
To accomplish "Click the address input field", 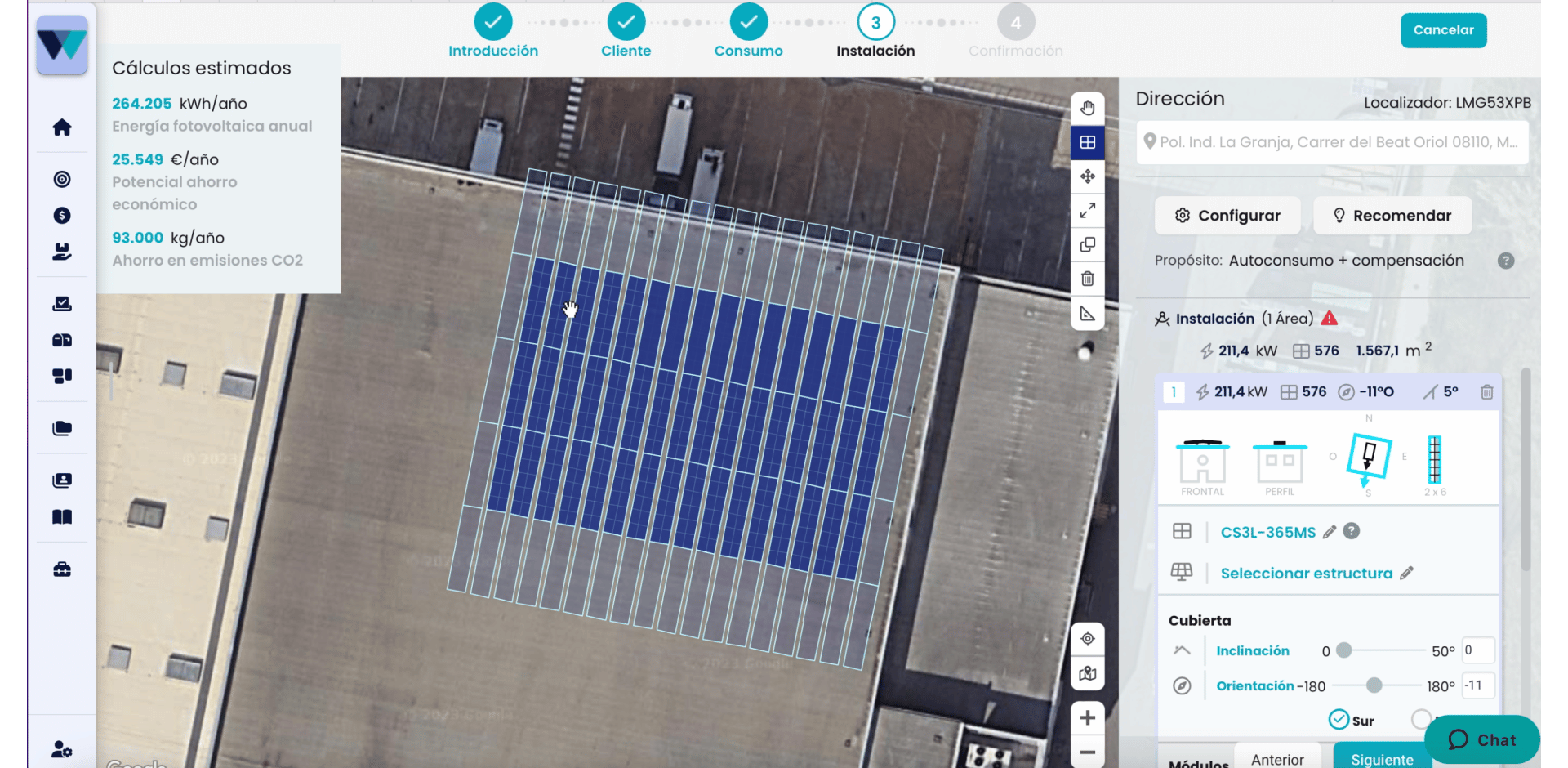I will pyautogui.click(x=1332, y=142).
